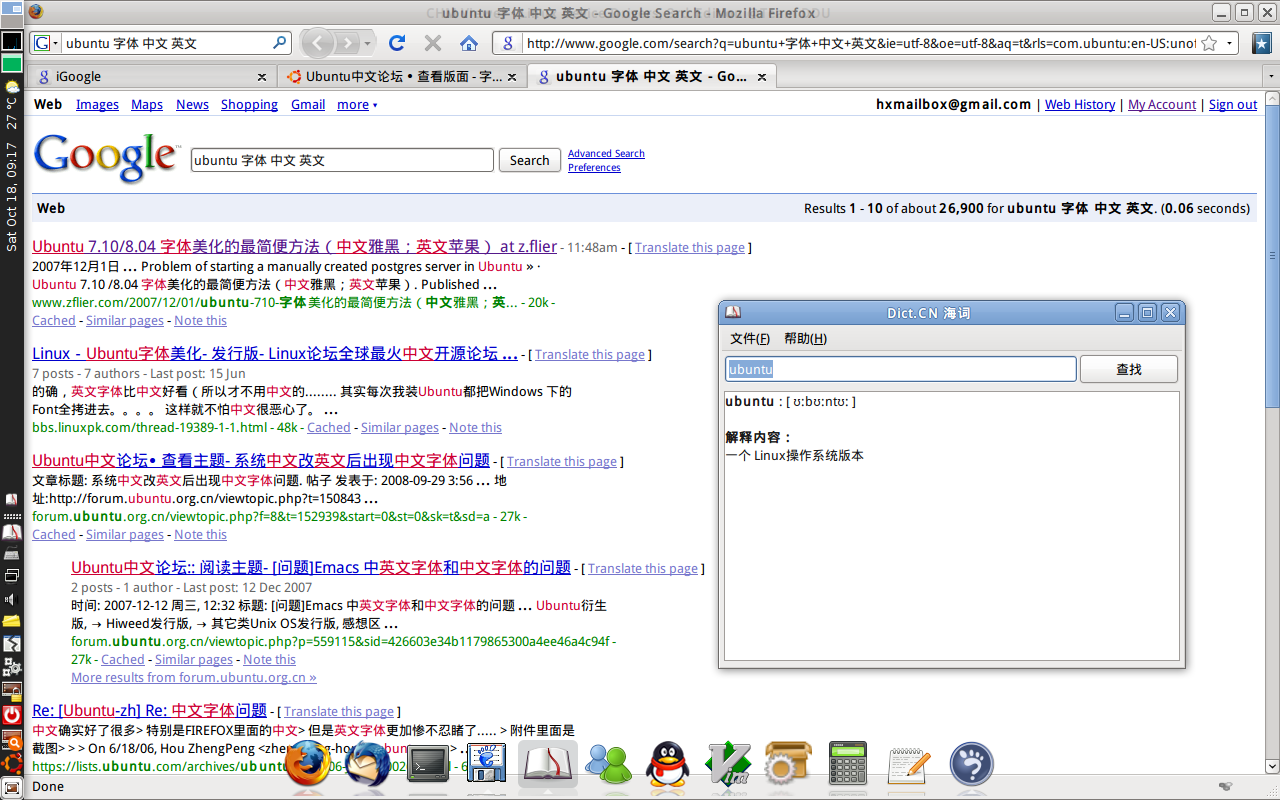Select the dictionary book dock icon
This screenshot has height=800, width=1280.
(548, 765)
